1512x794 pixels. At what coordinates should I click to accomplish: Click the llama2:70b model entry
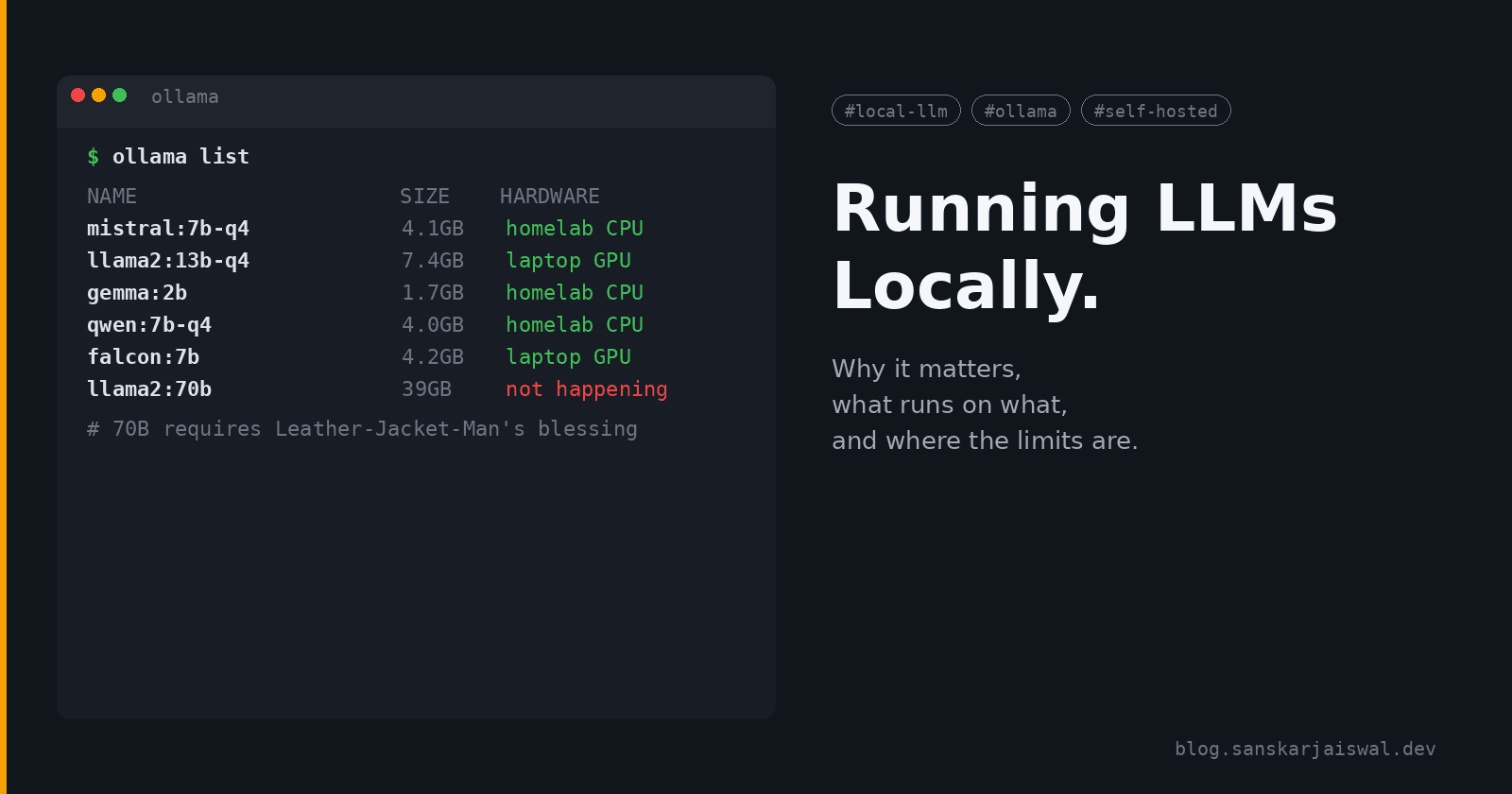pyautogui.click(x=149, y=389)
